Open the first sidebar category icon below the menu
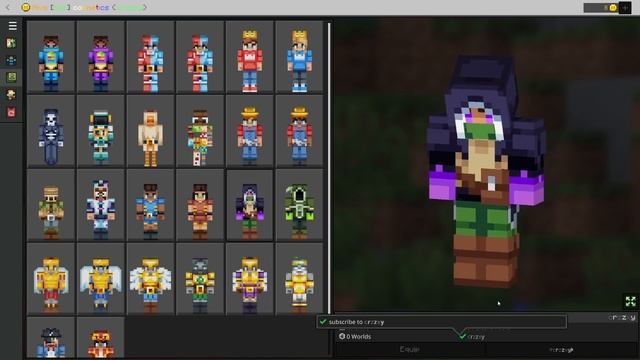This screenshot has width=640, height=360. coord(11,43)
